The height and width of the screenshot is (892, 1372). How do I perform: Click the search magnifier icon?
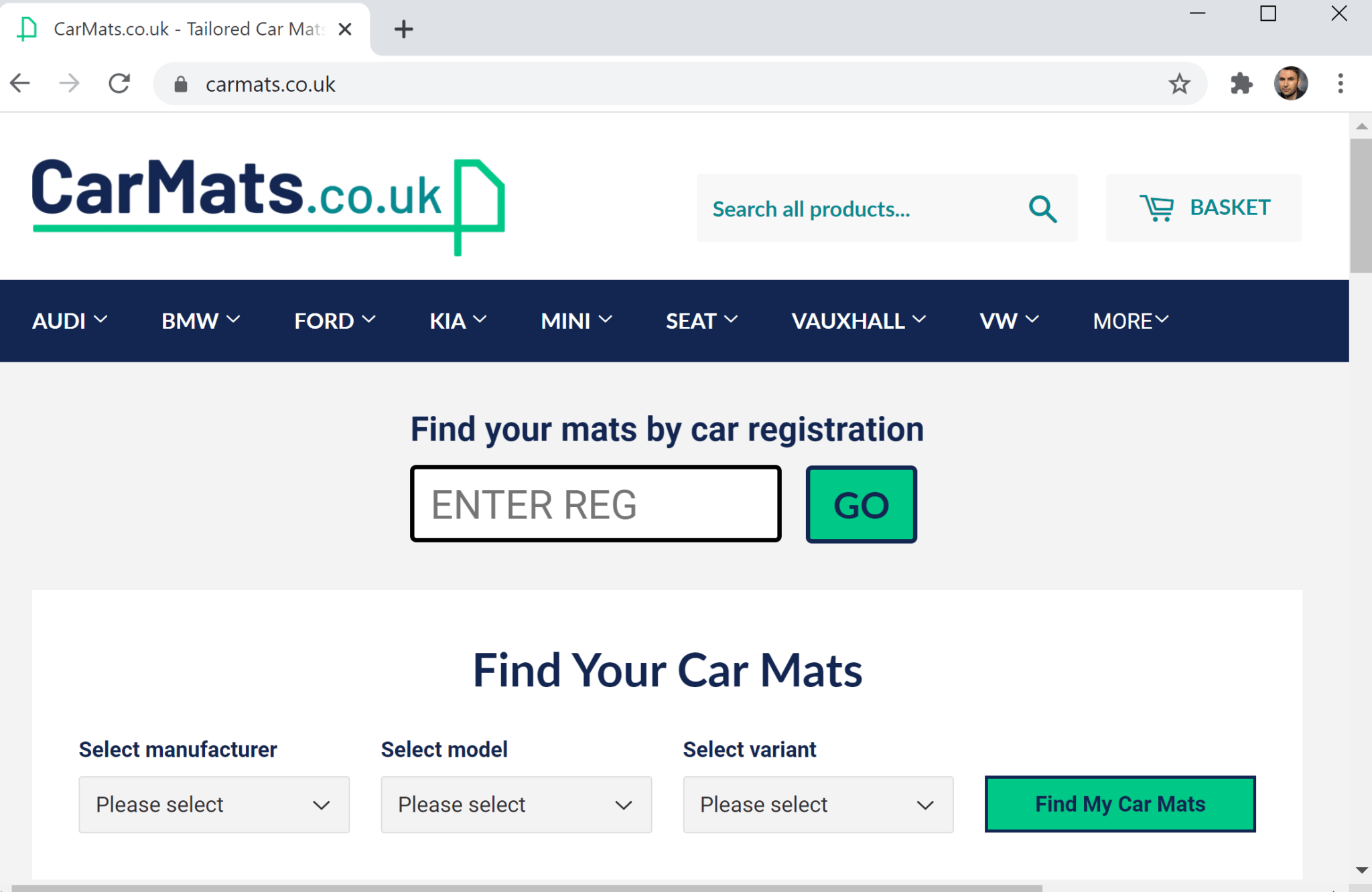1043,209
